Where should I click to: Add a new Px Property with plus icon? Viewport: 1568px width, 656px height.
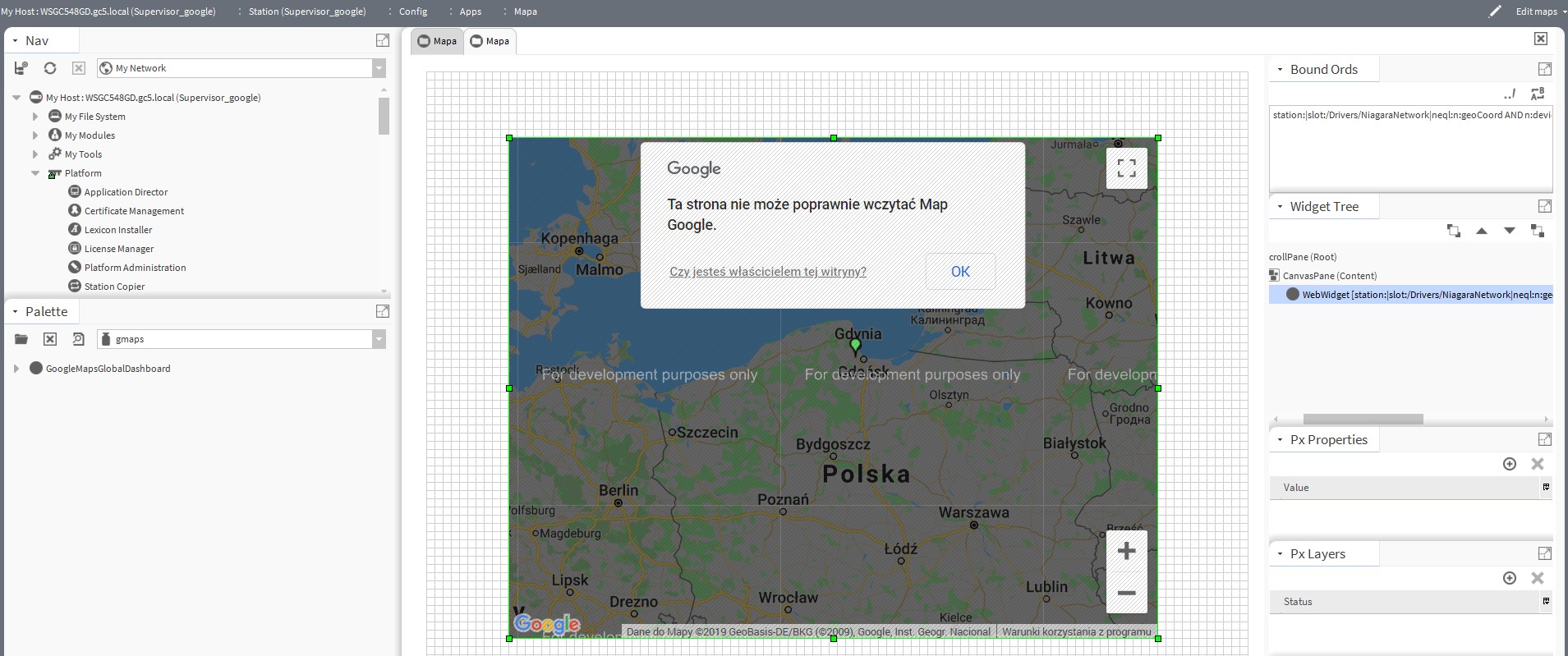tap(1509, 464)
